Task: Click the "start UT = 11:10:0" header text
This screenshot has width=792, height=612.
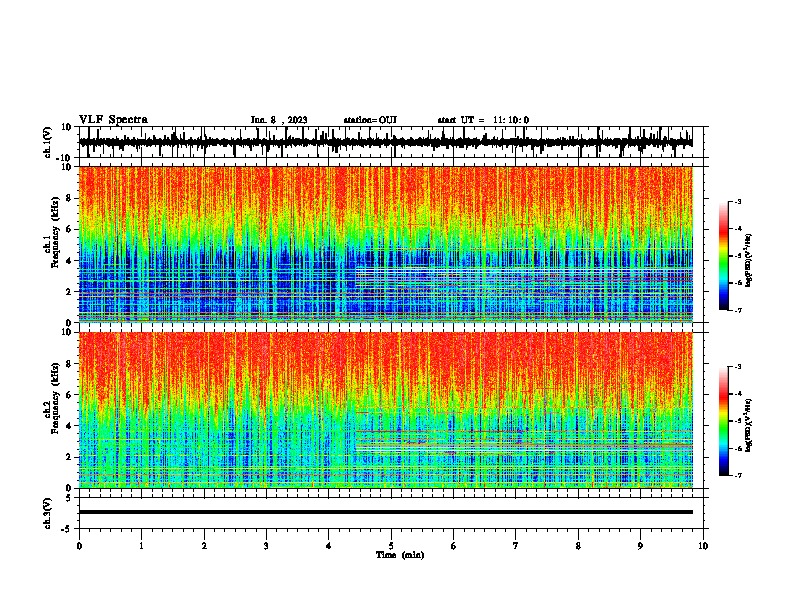Action: [483, 120]
